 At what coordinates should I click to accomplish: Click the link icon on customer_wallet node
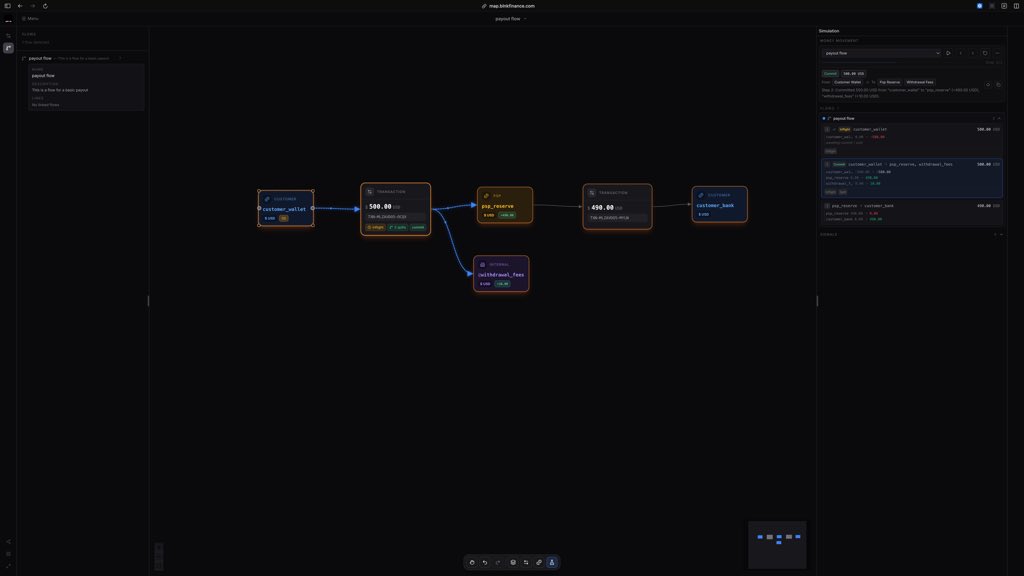pos(267,199)
